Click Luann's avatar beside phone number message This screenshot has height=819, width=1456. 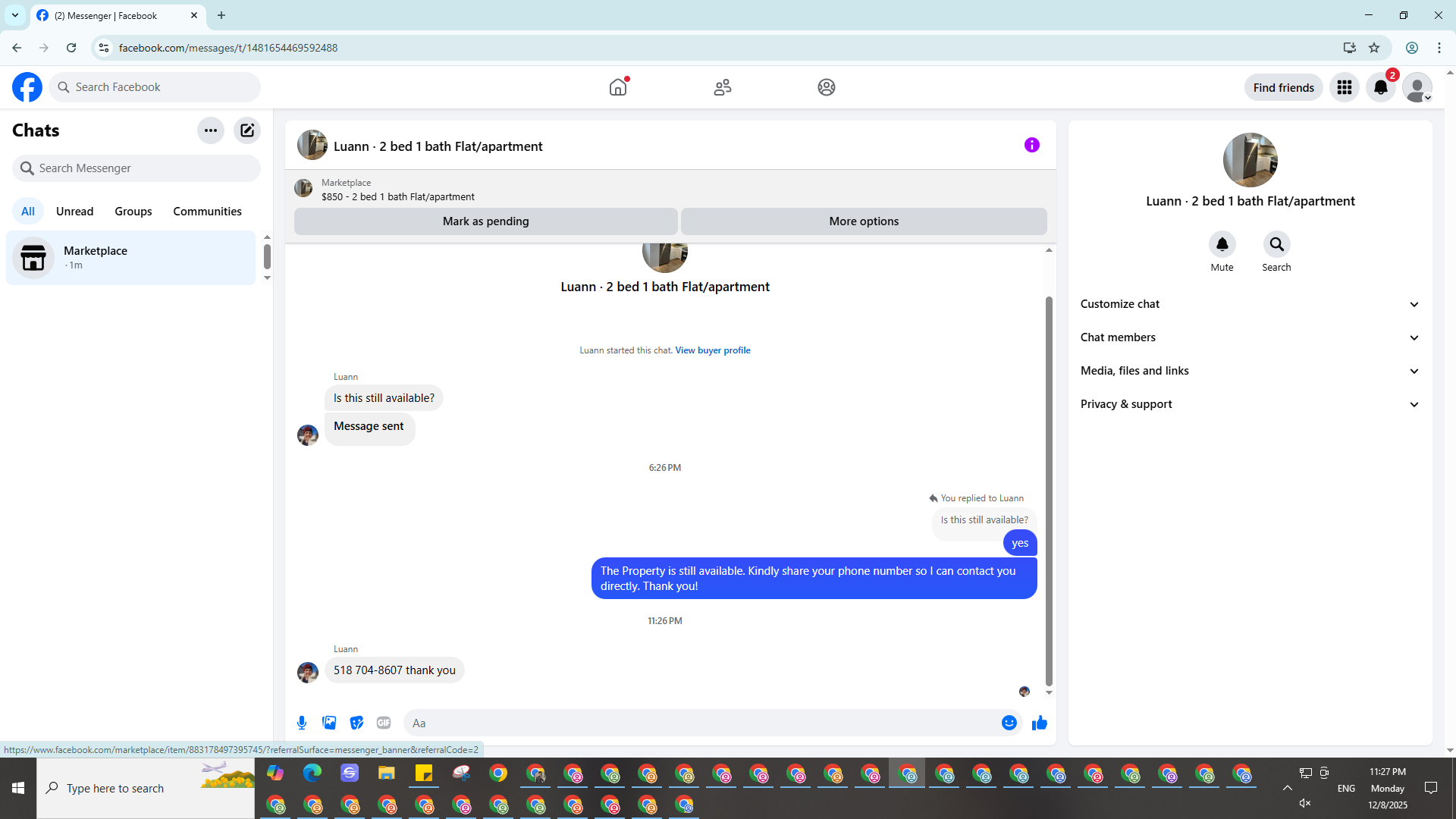click(x=308, y=673)
